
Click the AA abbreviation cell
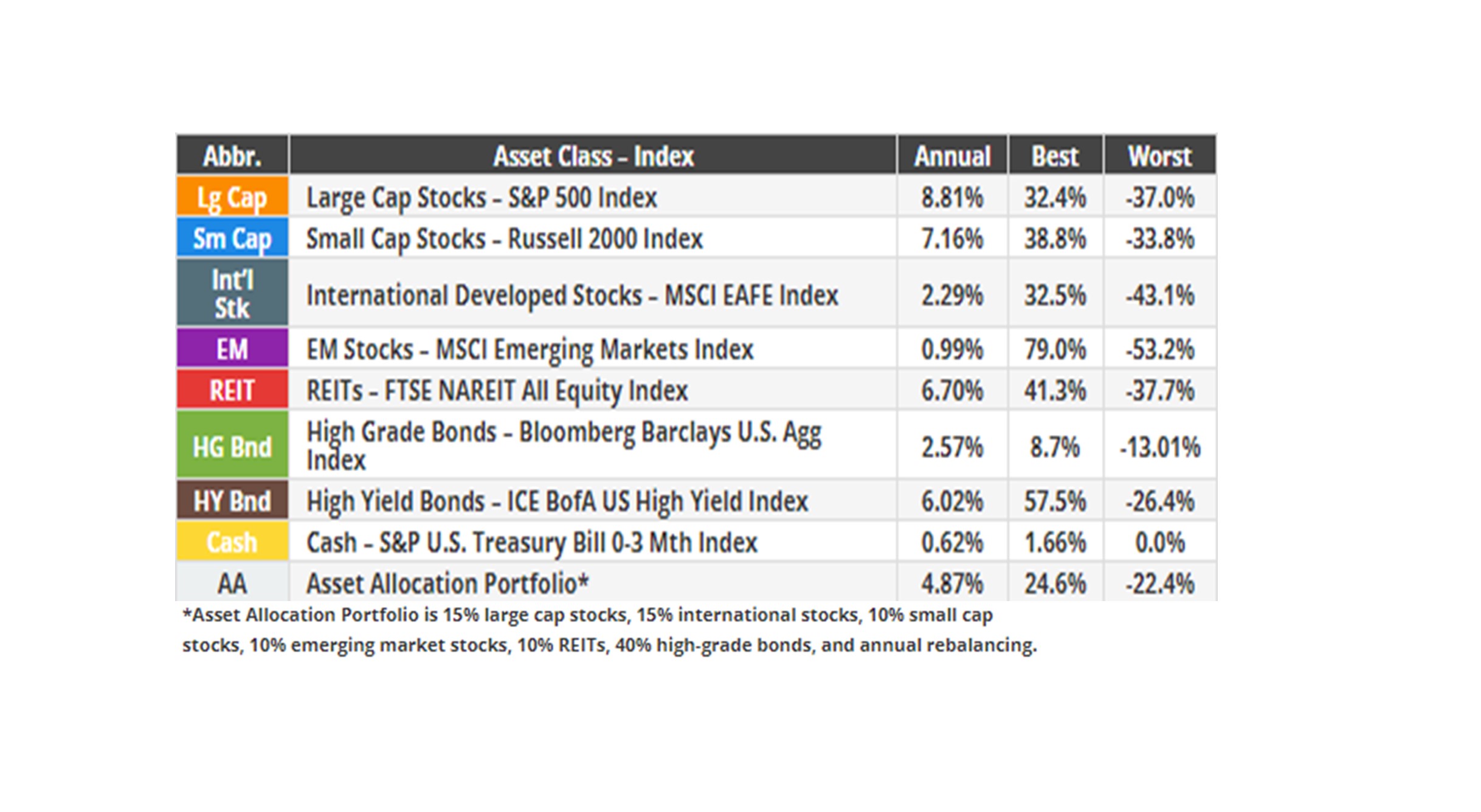(x=232, y=583)
